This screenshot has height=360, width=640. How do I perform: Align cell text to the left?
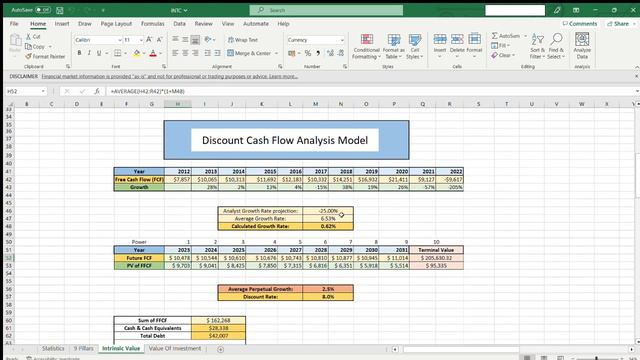point(175,53)
